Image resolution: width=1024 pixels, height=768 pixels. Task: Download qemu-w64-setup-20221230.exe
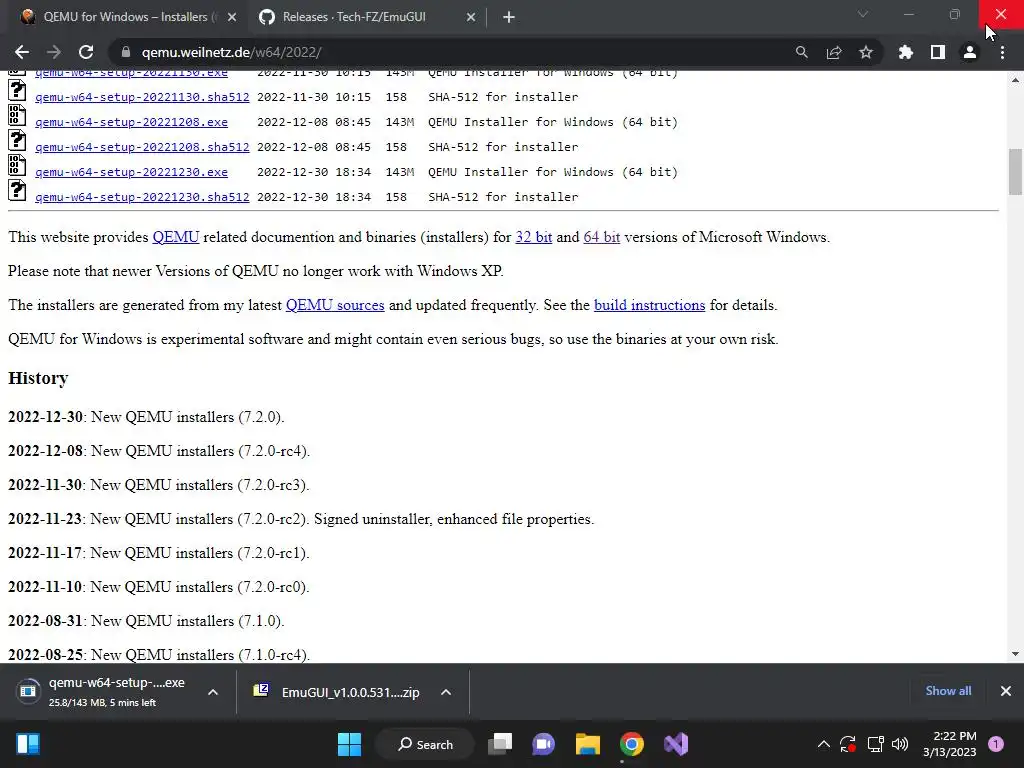coord(131,172)
